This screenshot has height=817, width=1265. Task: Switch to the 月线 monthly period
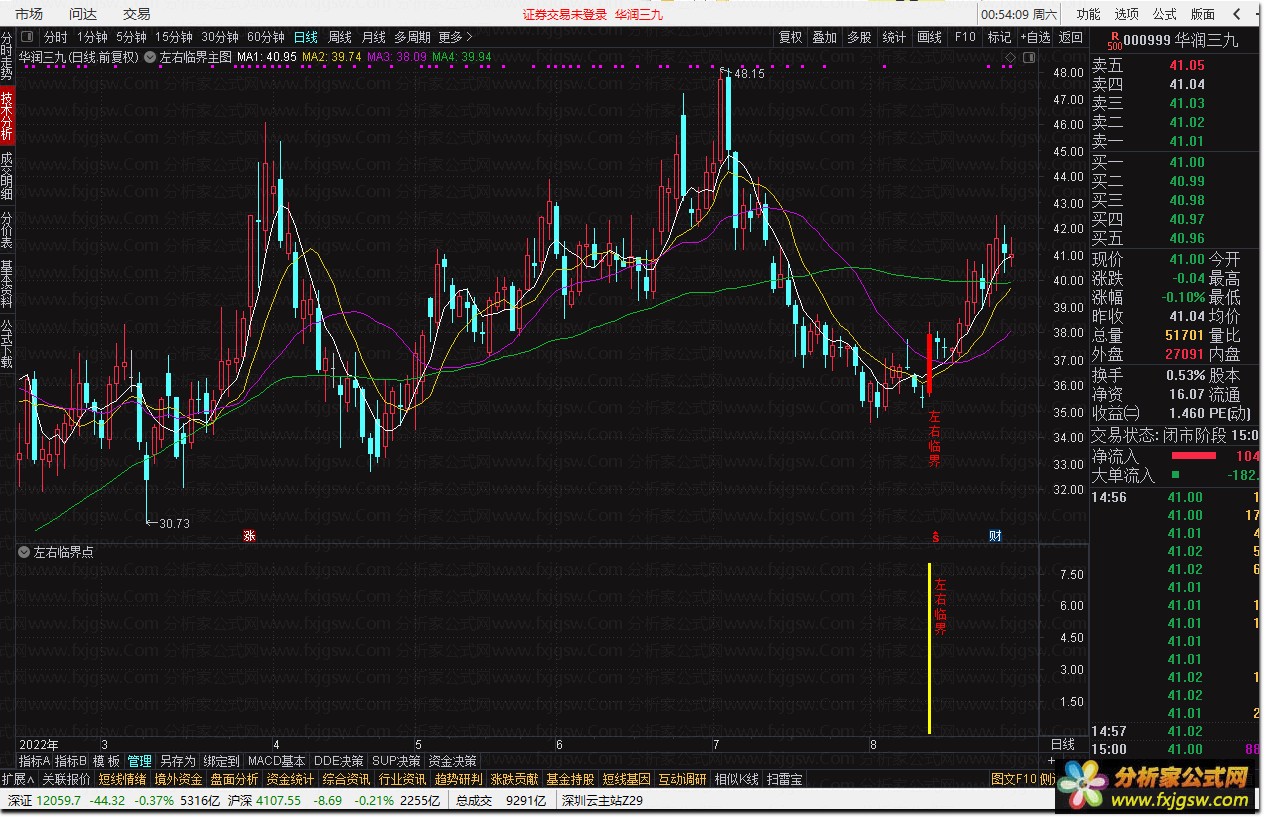374,37
